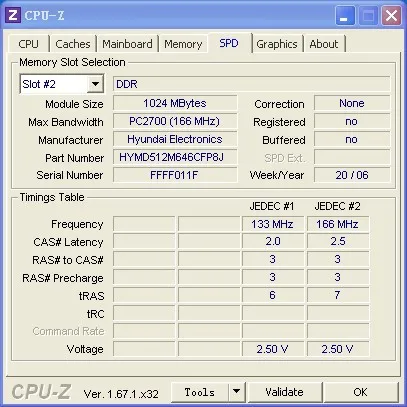Click the Serial Number label
Screen dimensions: 407x407
point(70,175)
